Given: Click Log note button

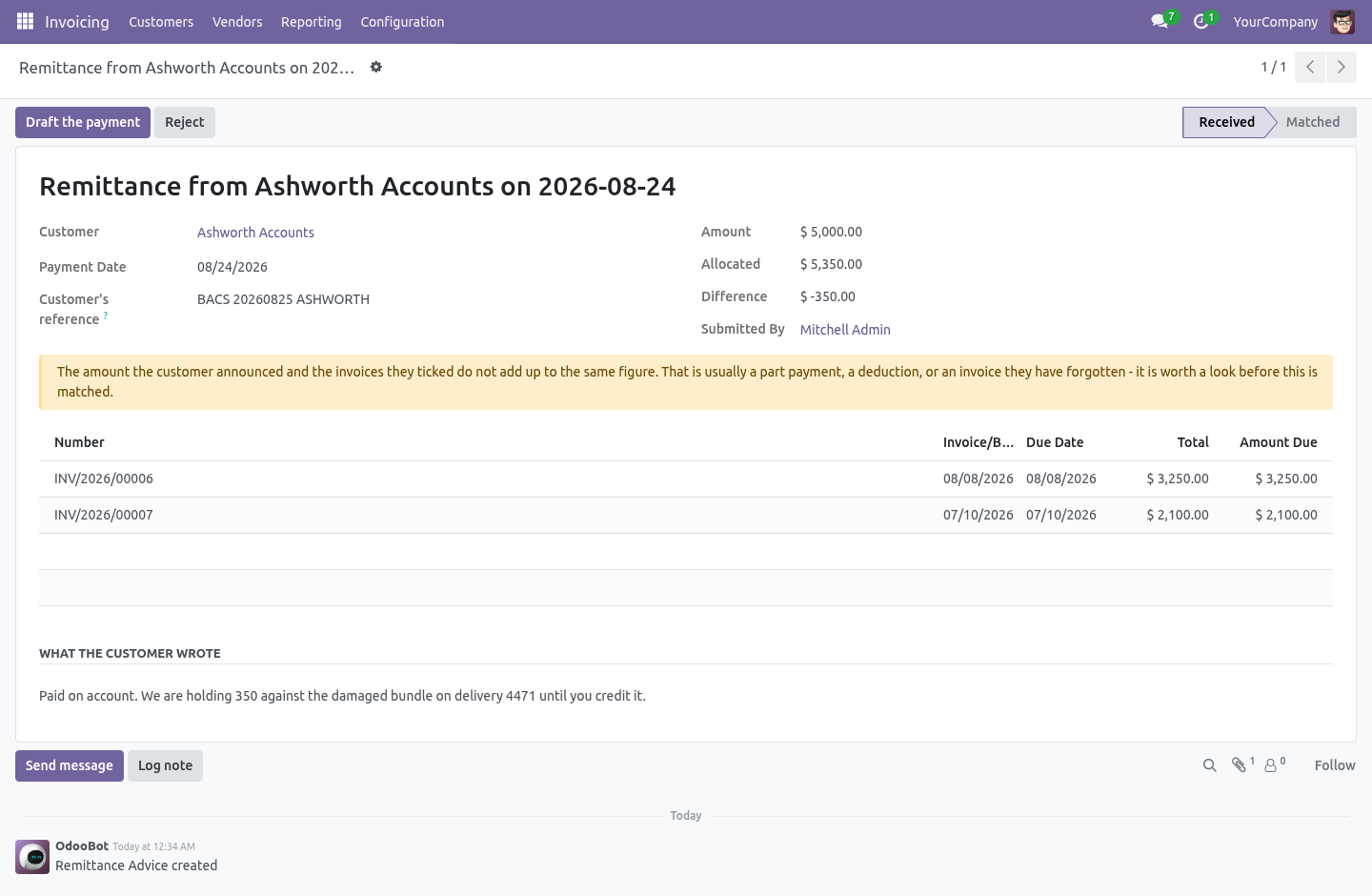Looking at the screenshot, I should (x=165, y=765).
